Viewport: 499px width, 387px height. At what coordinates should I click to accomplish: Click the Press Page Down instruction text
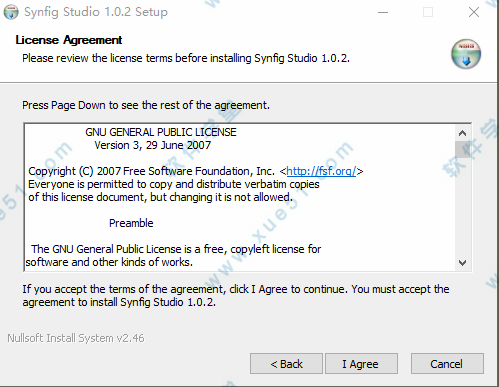(146, 105)
